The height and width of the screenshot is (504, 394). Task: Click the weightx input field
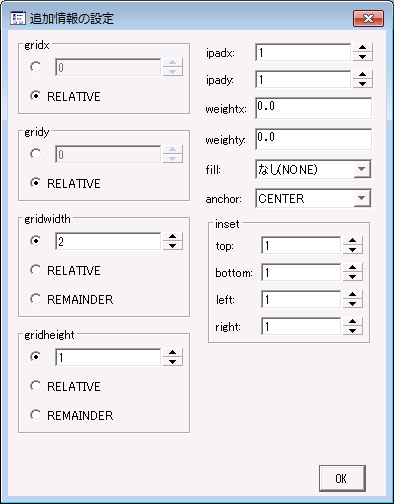coord(313,108)
